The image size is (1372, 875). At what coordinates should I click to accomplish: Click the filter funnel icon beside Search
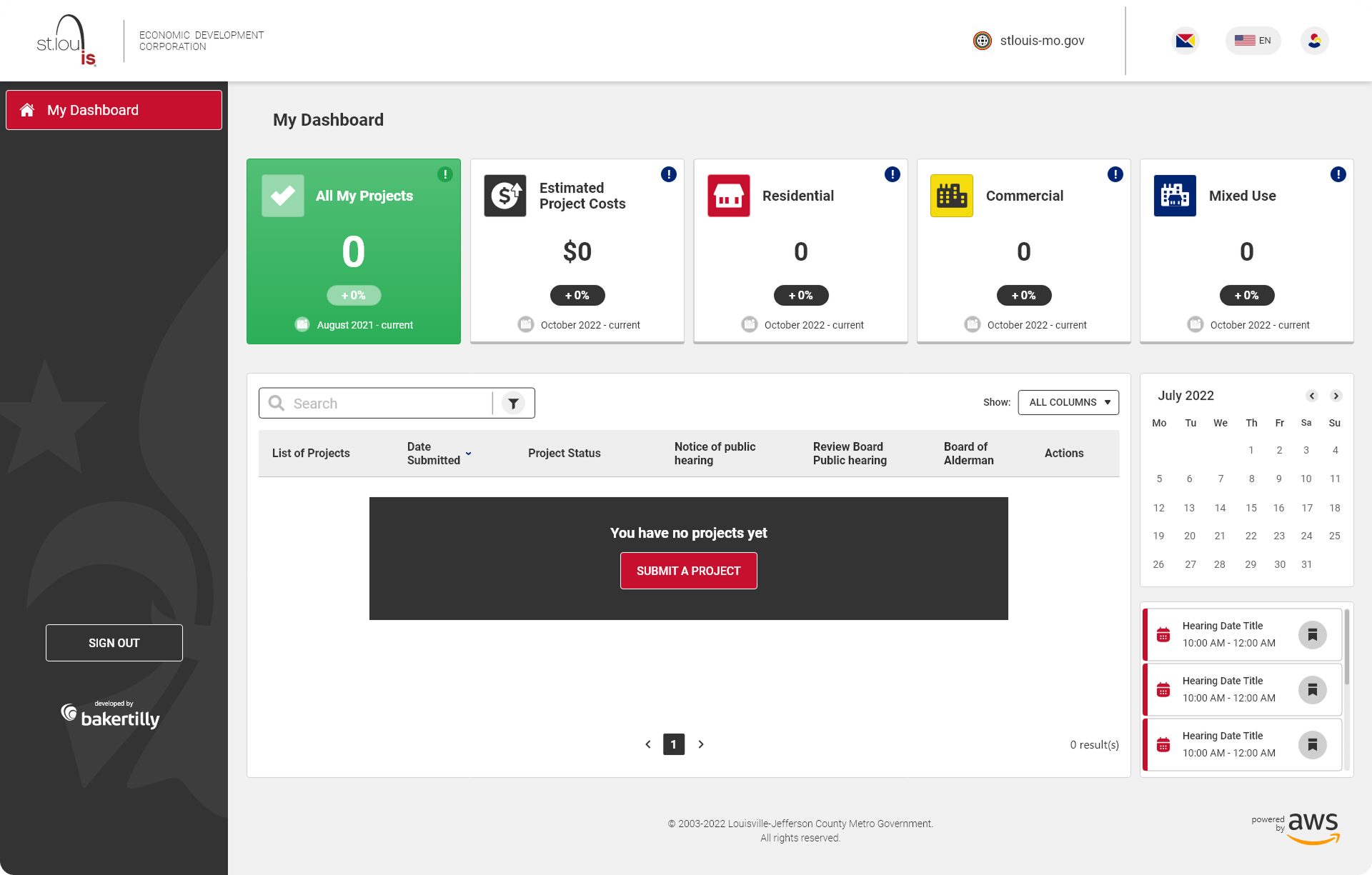point(513,404)
